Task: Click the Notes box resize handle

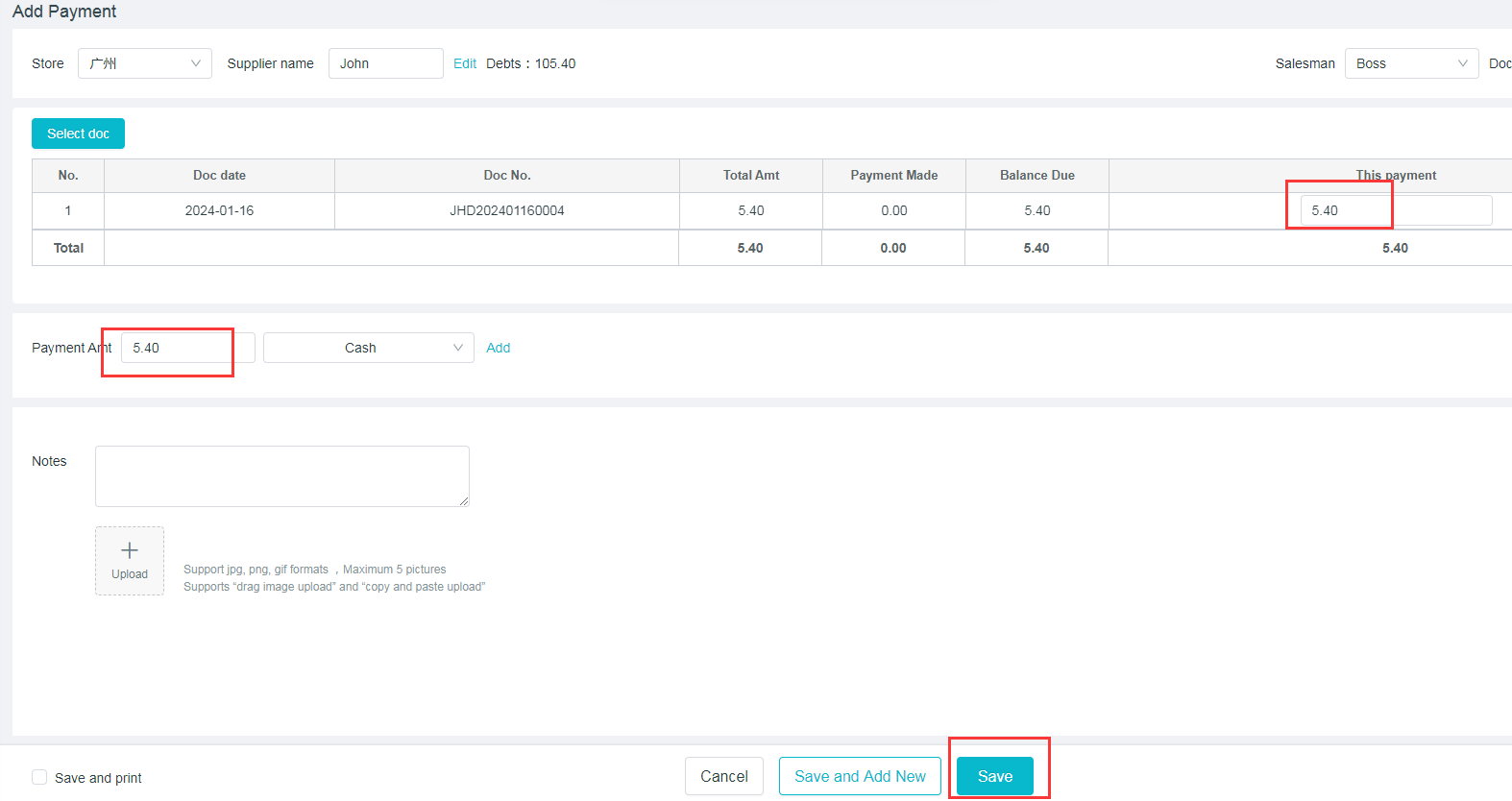Action: click(464, 500)
